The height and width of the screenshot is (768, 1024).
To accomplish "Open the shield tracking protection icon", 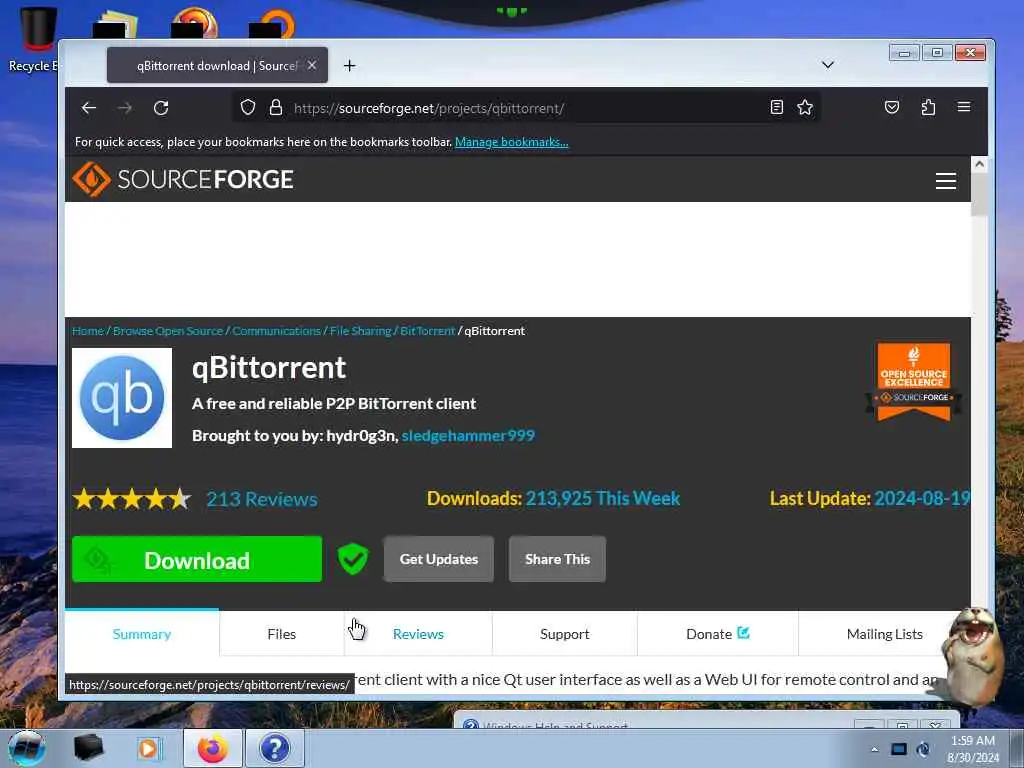I will 248,107.
